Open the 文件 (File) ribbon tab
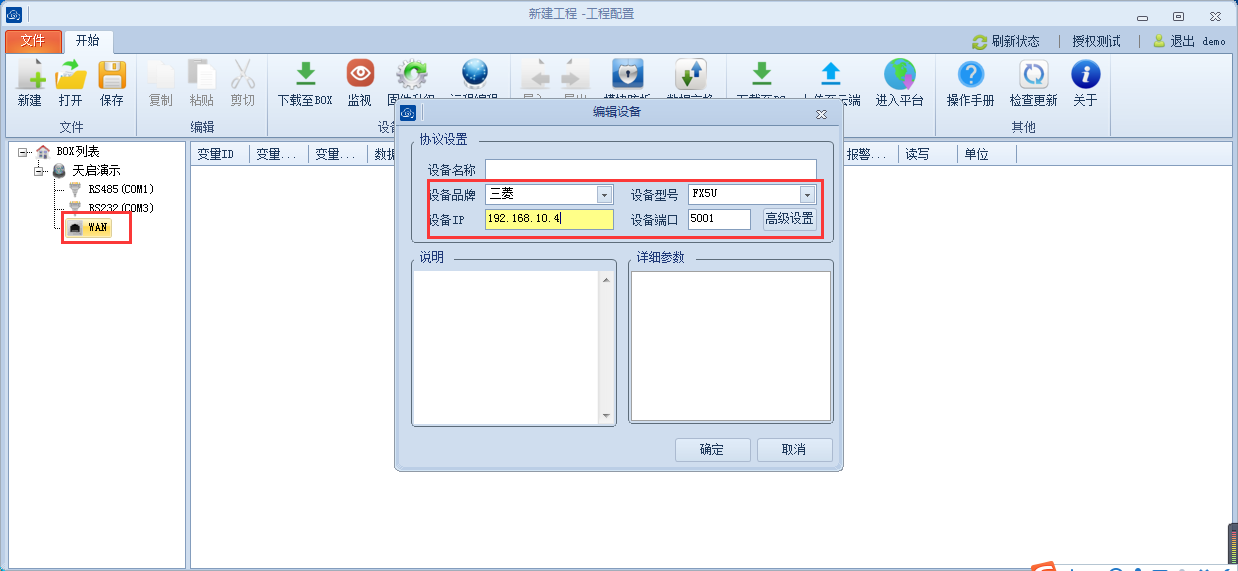1238x571 pixels. 33,41
